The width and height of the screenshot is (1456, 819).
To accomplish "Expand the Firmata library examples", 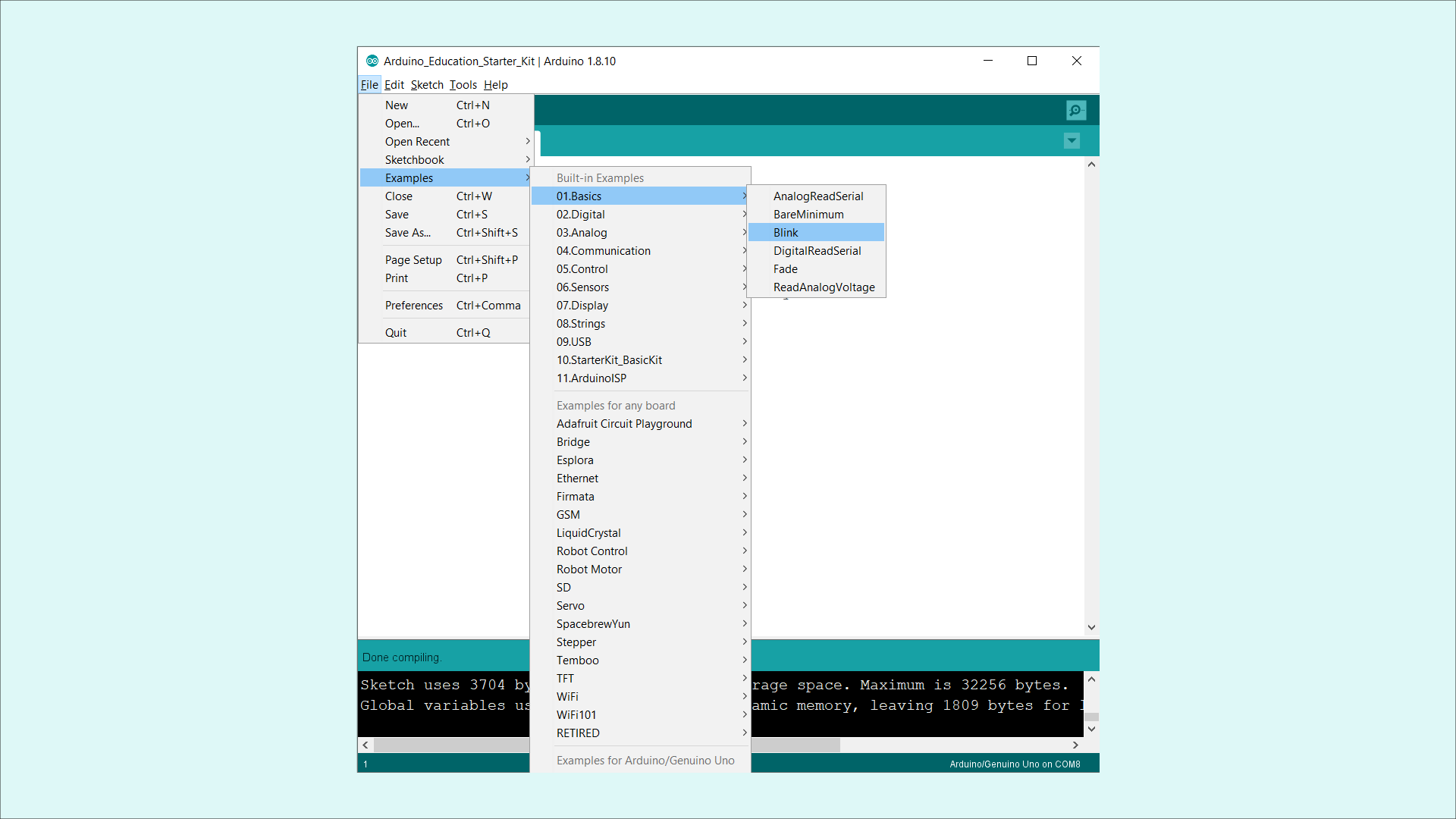I will coord(641,497).
